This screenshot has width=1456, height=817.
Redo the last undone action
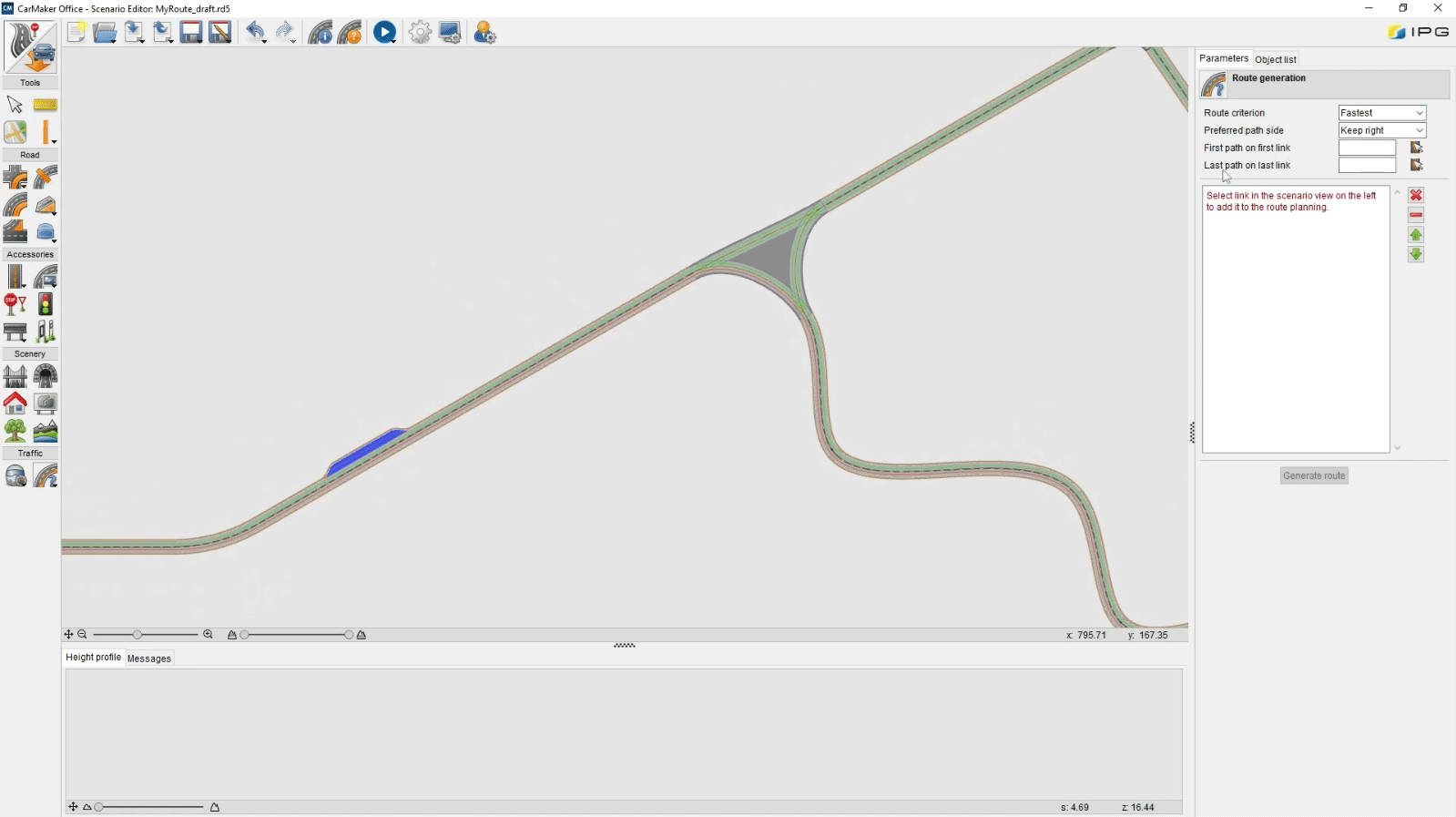pyautogui.click(x=285, y=33)
